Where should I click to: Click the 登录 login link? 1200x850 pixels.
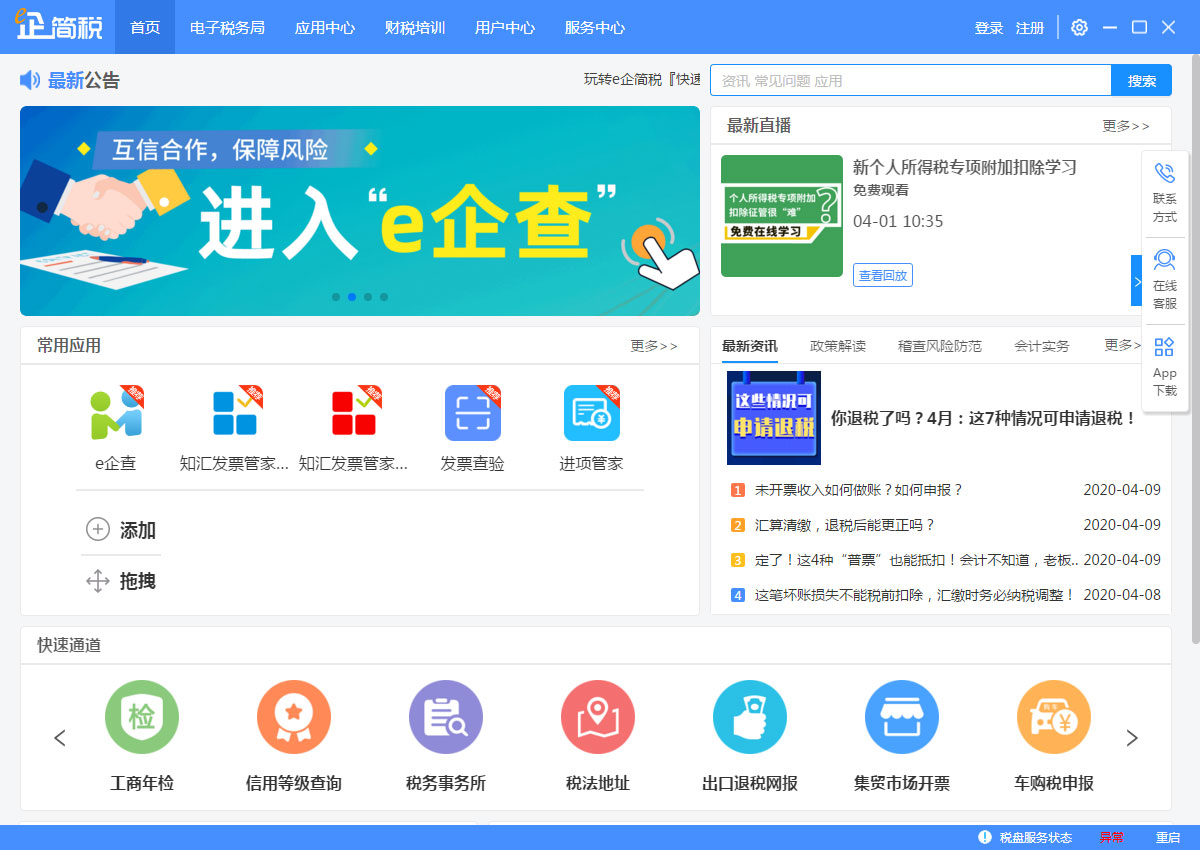click(988, 27)
